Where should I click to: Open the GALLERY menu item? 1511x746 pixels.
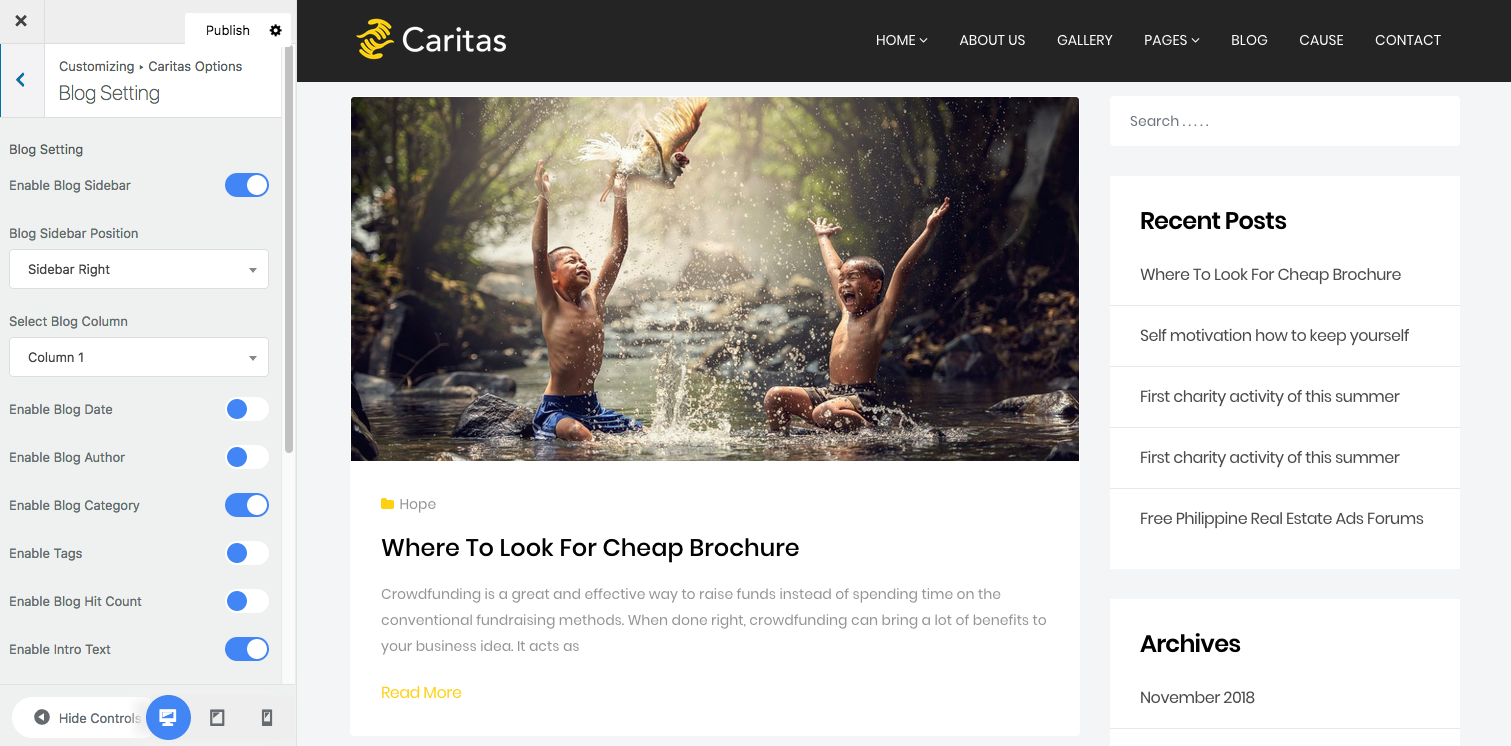coord(1085,40)
